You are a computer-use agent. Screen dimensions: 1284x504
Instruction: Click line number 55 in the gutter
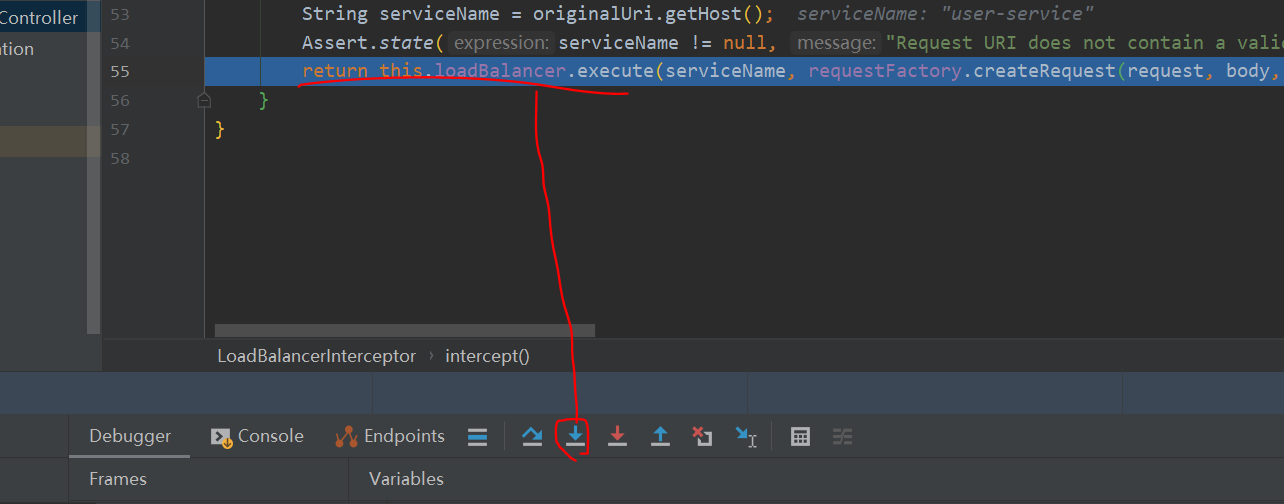120,72
